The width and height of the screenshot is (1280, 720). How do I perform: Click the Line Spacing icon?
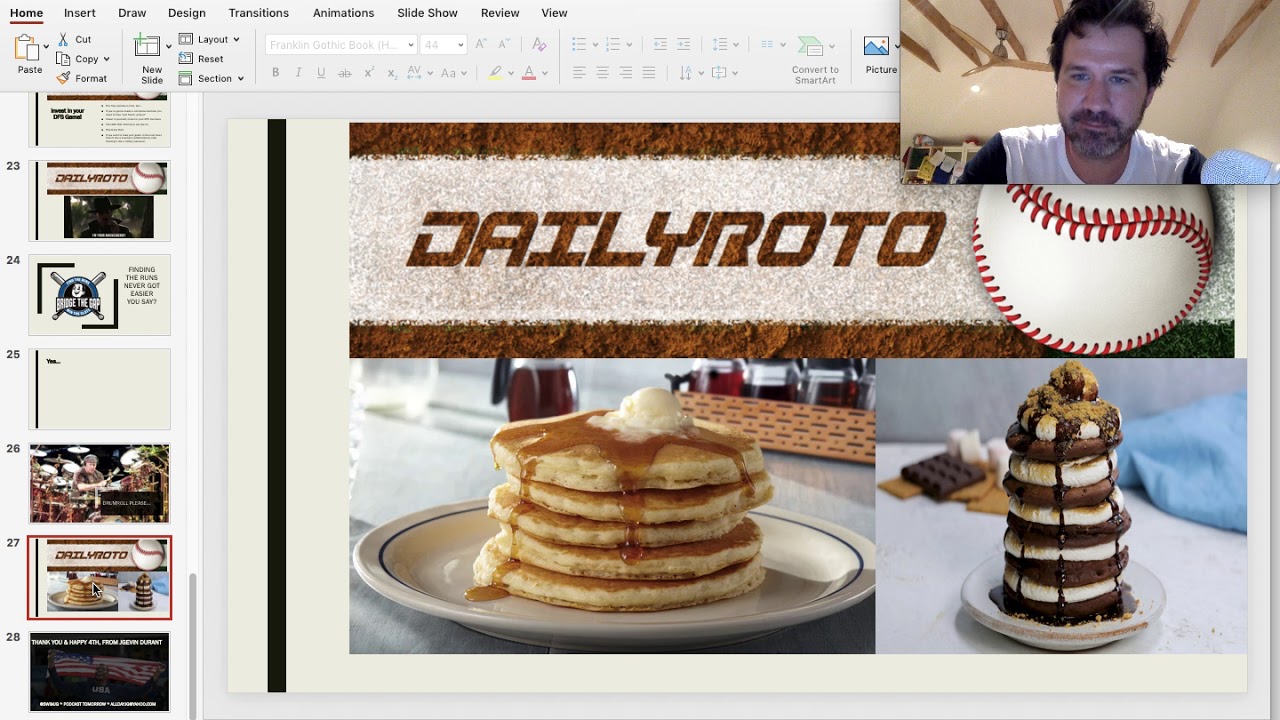(720, 44)
